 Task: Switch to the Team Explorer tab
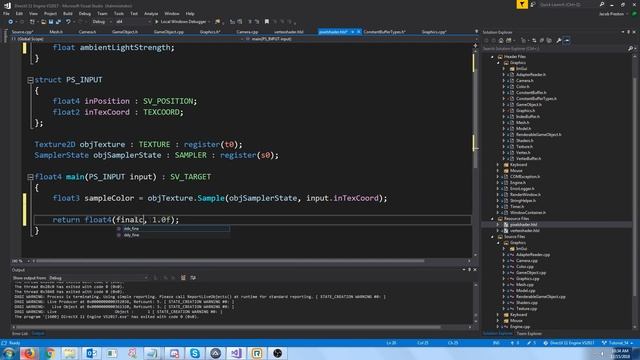529,334
